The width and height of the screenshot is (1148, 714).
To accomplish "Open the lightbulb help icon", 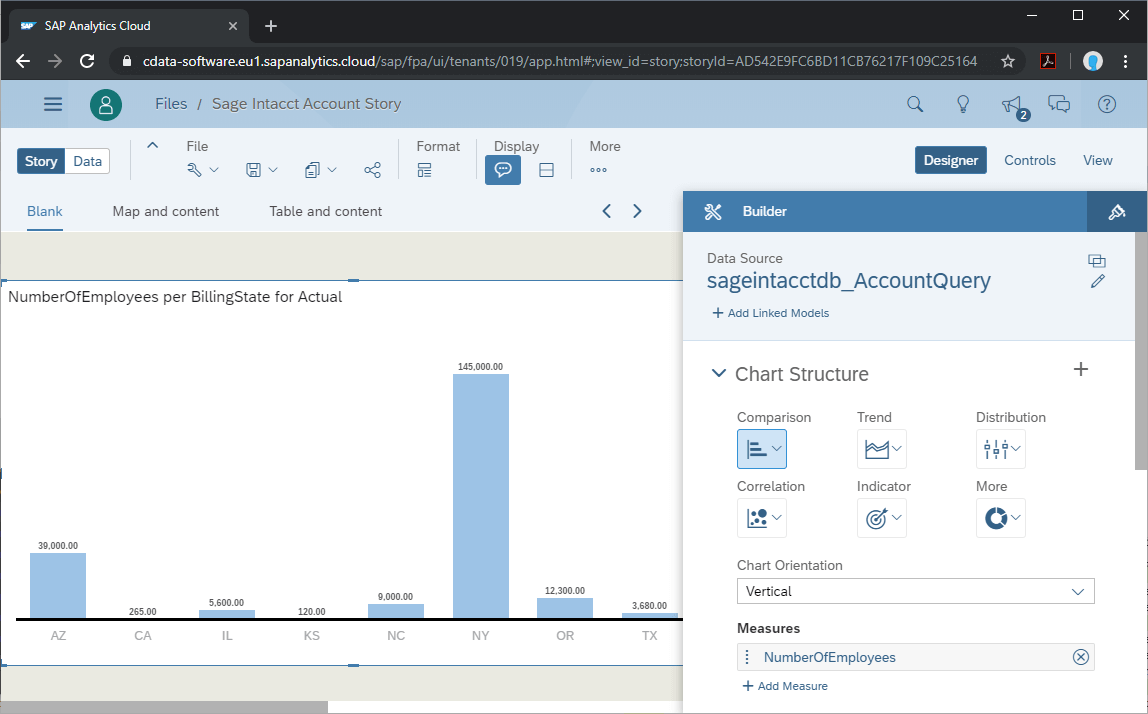I will coord(963,104).
